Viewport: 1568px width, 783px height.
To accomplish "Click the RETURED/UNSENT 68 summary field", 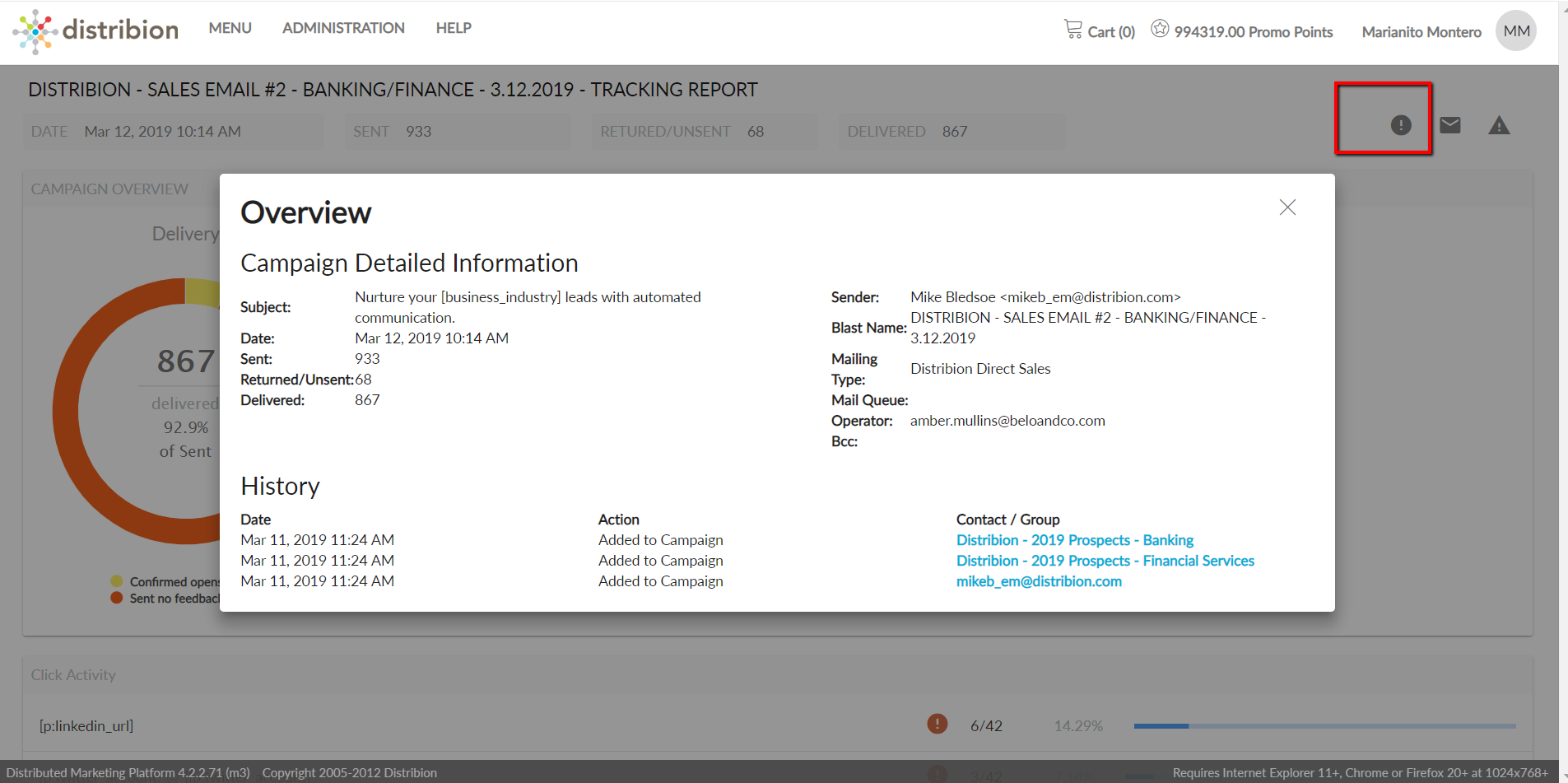I will [x=705, y=132].
